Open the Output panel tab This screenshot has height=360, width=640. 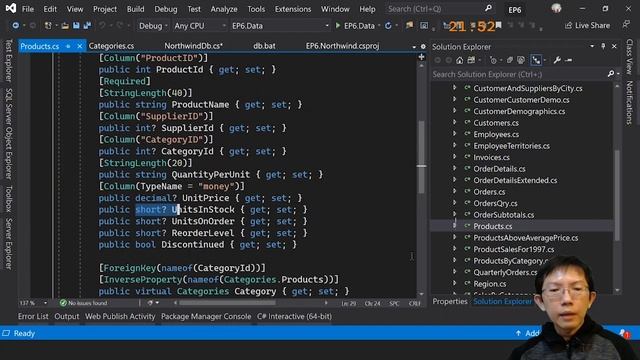(67, 316)
